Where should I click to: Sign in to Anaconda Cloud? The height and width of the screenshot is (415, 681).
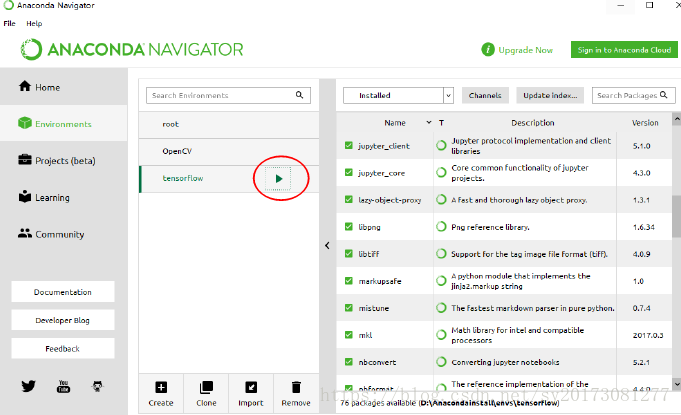tap(624, 50)
